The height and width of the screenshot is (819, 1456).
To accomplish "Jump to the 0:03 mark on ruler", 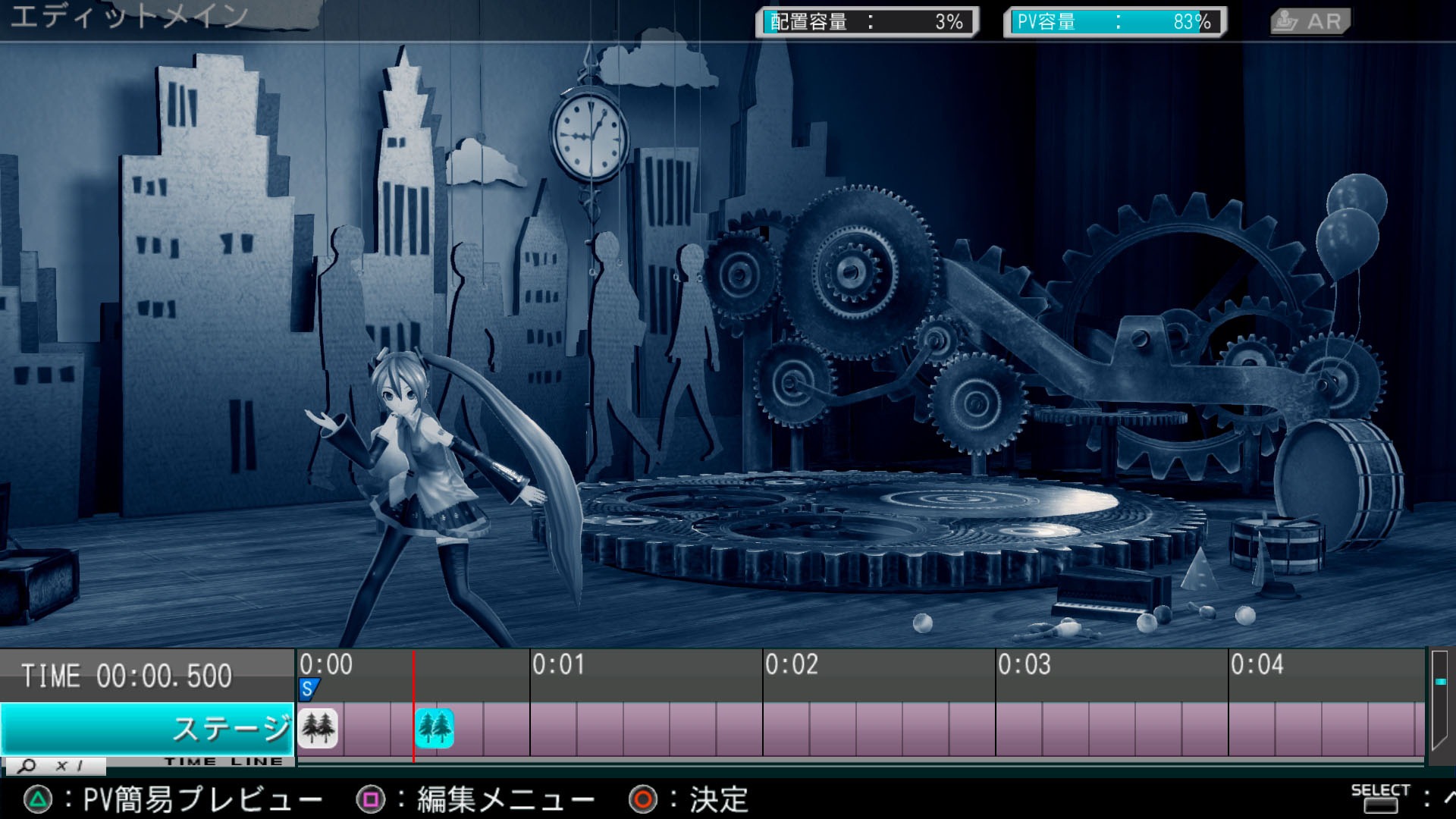I will (1024, 665).
